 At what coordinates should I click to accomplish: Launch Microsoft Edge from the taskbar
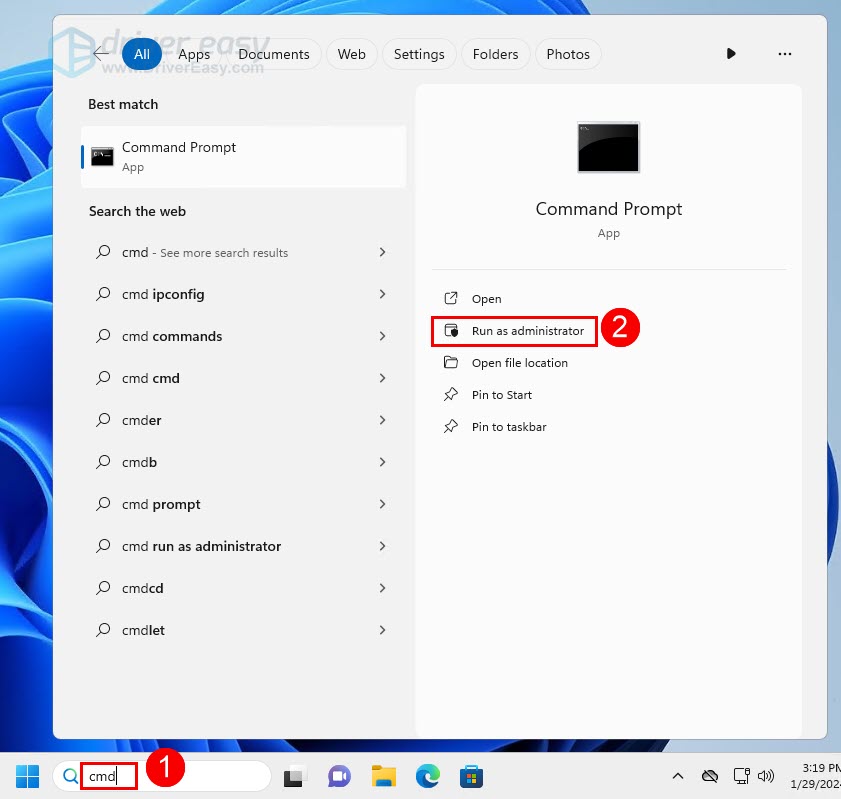(428, 776)
